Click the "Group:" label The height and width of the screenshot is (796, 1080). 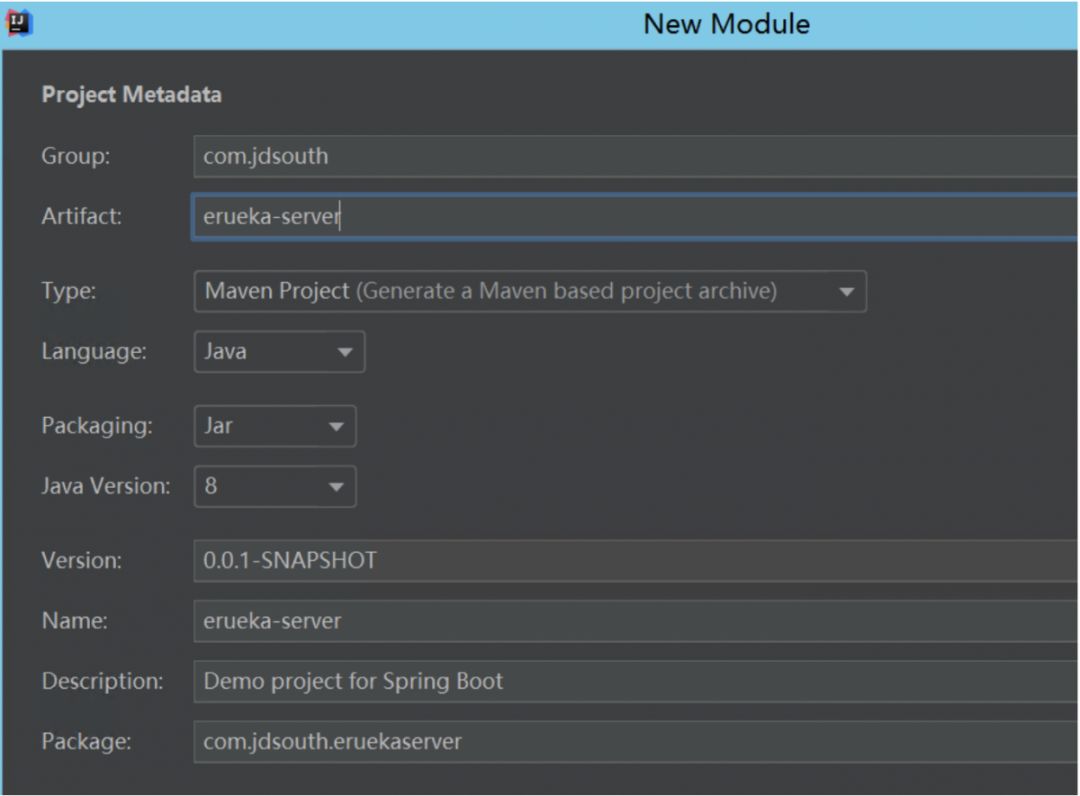[x=74, y=157]
